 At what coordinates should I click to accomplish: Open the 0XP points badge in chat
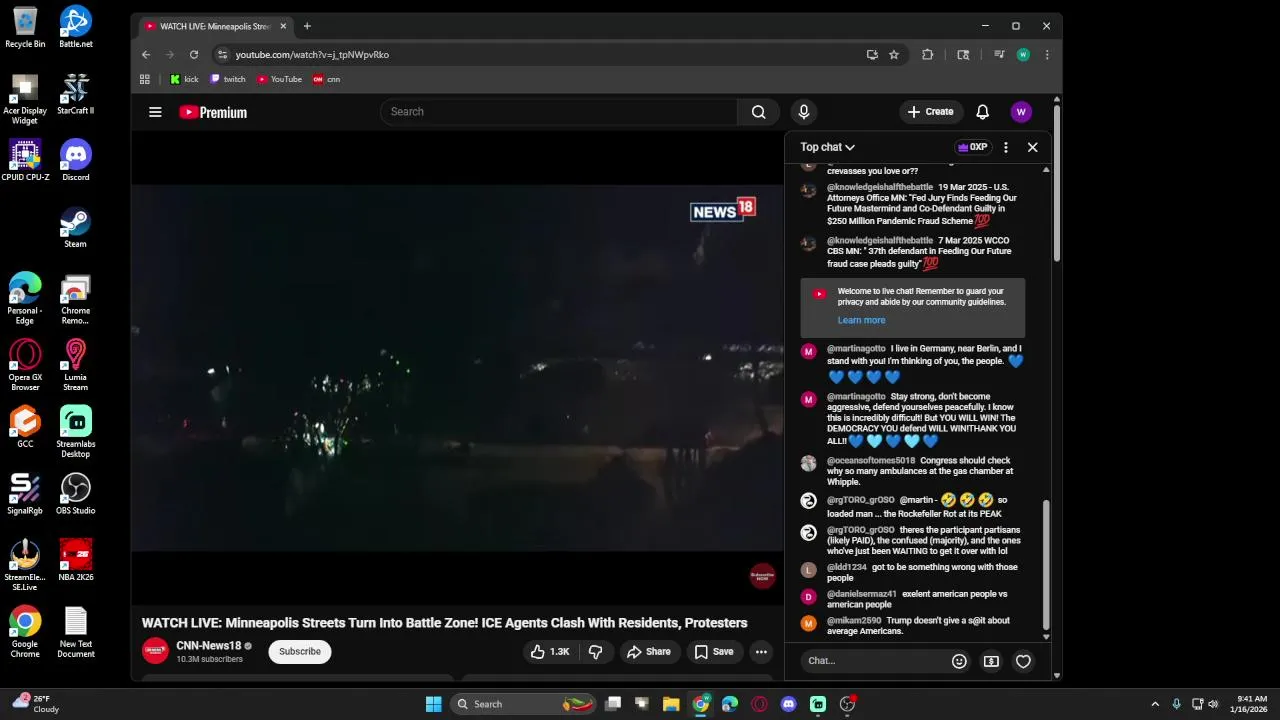[x=973, y=147]
